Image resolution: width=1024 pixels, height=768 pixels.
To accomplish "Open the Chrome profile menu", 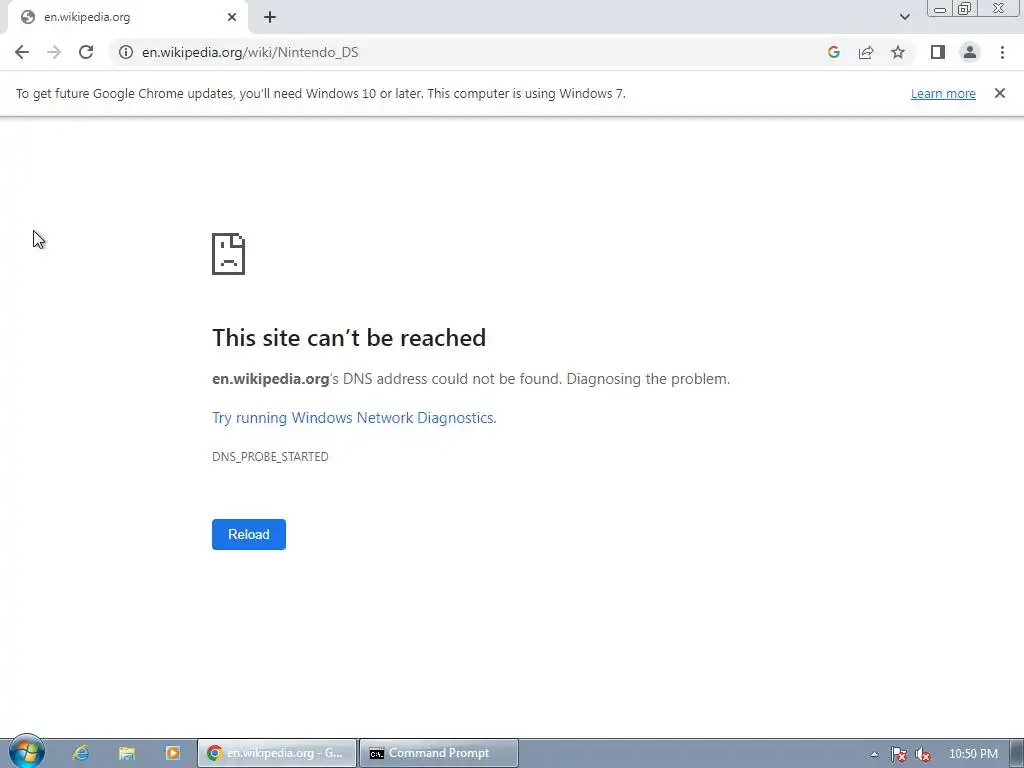I will point(970,52).
